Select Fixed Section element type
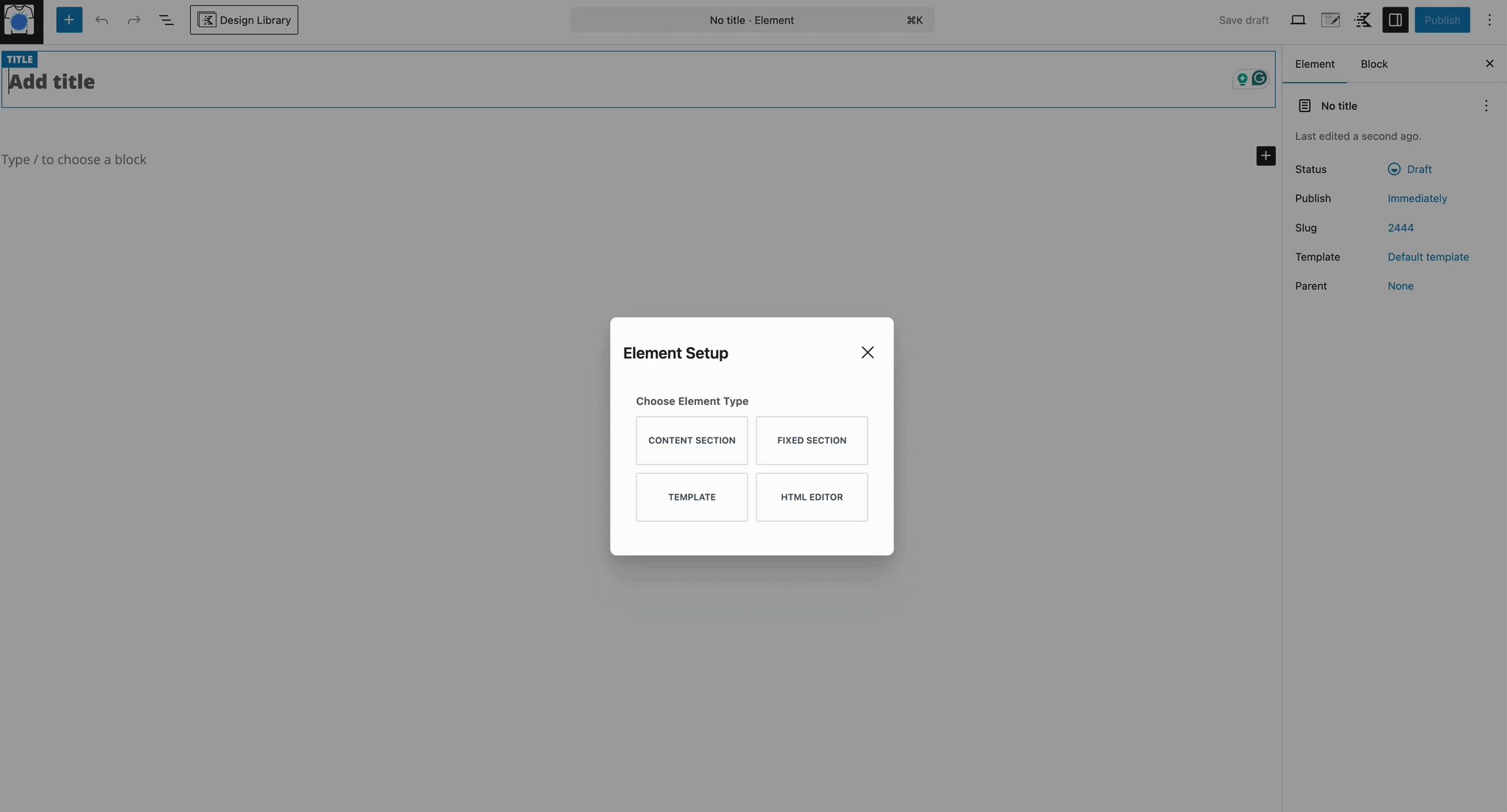Screen dimensions: 1507x812 [811, 440]
